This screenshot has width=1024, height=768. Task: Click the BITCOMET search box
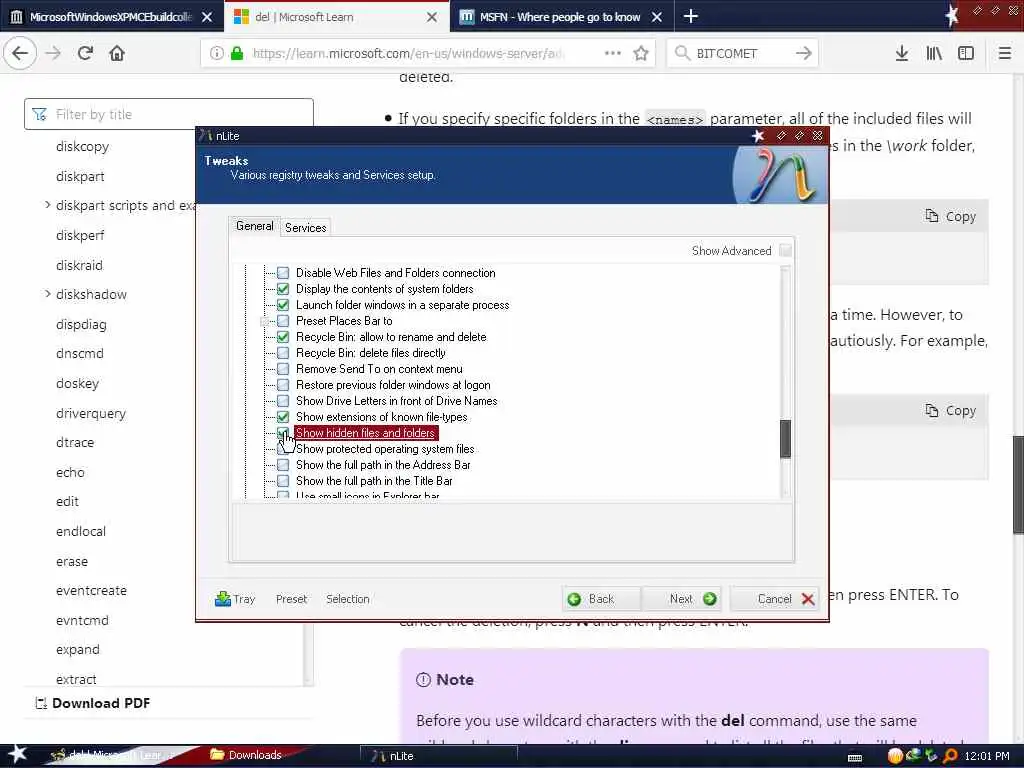pos(742,53)
